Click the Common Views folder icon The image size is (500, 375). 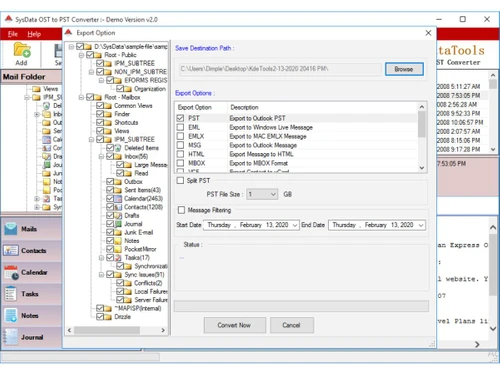108,106
